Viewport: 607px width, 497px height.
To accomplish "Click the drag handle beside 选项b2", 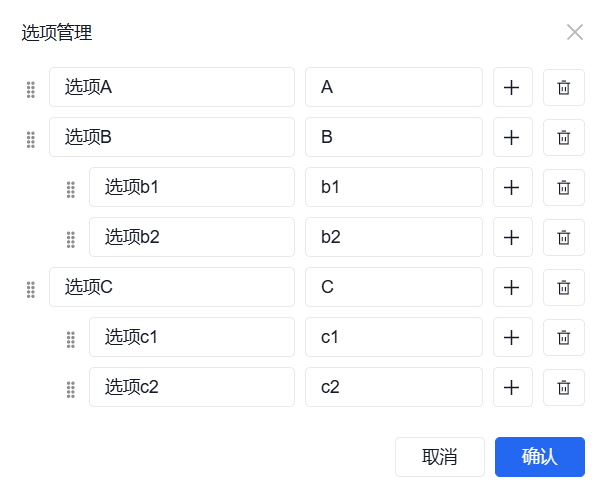I will click(x=70, y=239).
